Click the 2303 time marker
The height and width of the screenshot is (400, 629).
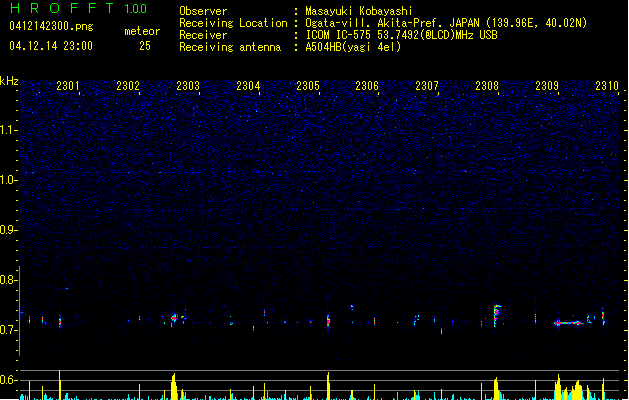coord(188,86)
